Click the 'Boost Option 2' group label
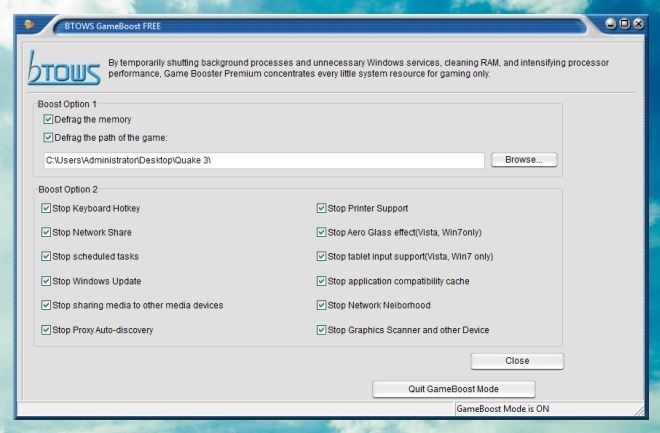 coord(68,189)
